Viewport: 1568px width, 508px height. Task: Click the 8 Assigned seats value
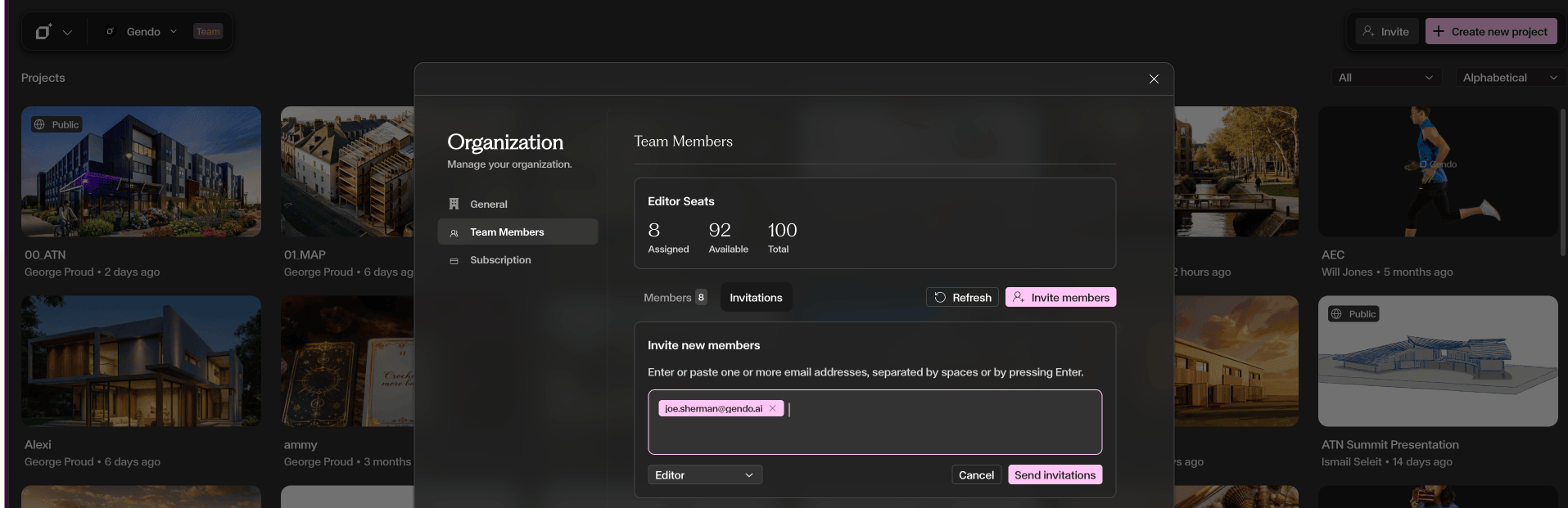click(654, 231)
